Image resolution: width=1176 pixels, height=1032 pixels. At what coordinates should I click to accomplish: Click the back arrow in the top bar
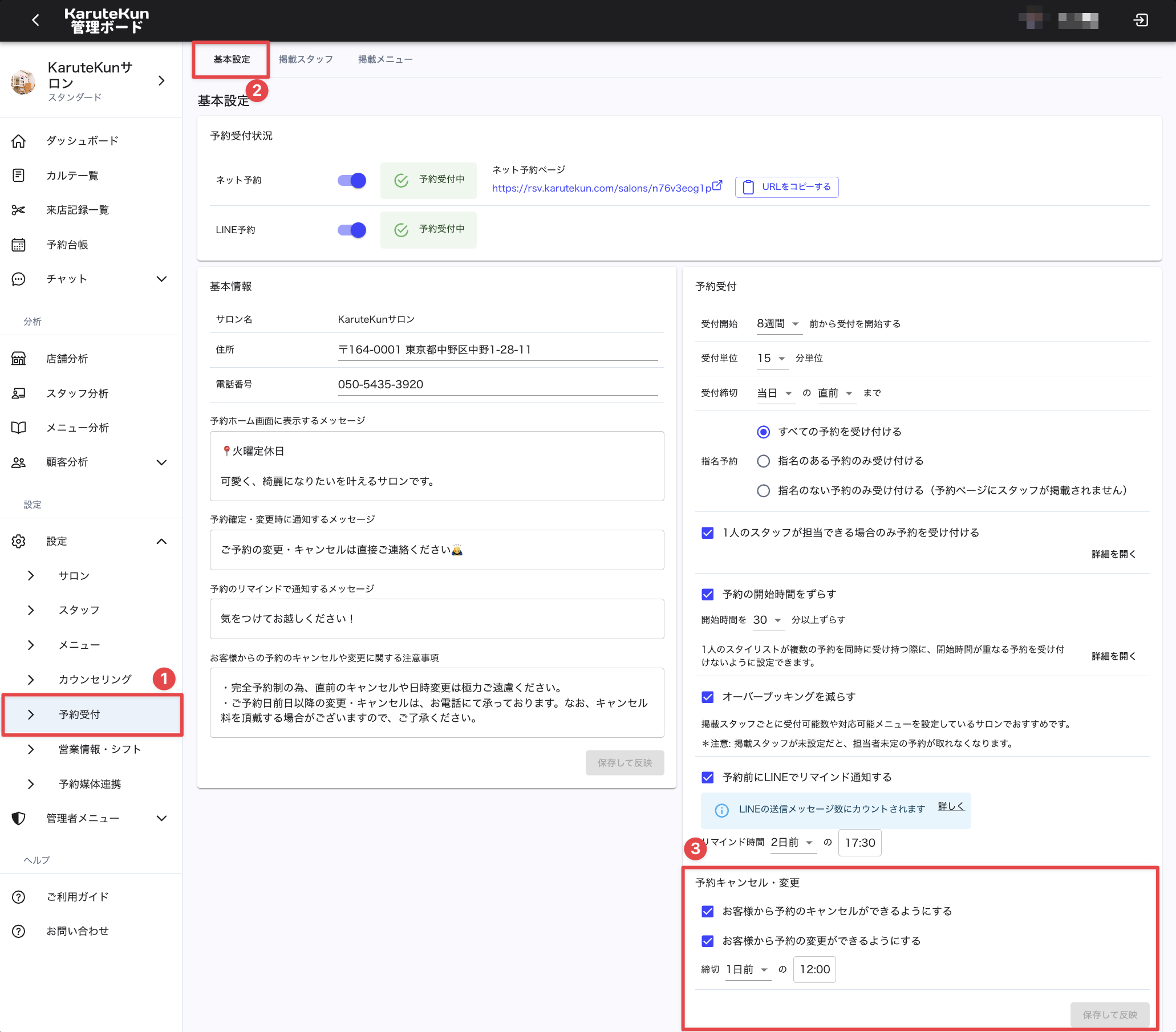[36, 20]
